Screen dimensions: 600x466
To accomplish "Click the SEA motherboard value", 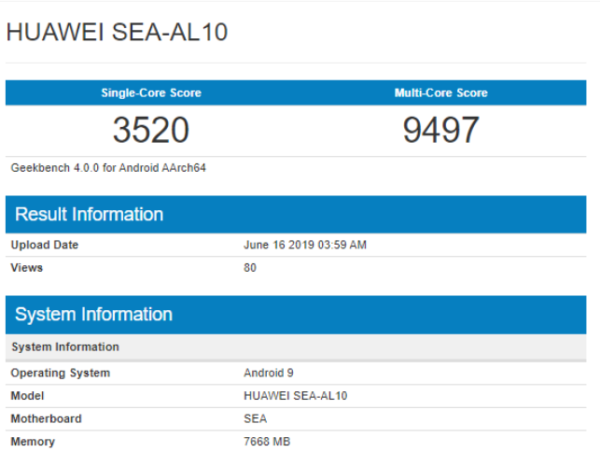I will pyautogui.click(x=255, y=419).
